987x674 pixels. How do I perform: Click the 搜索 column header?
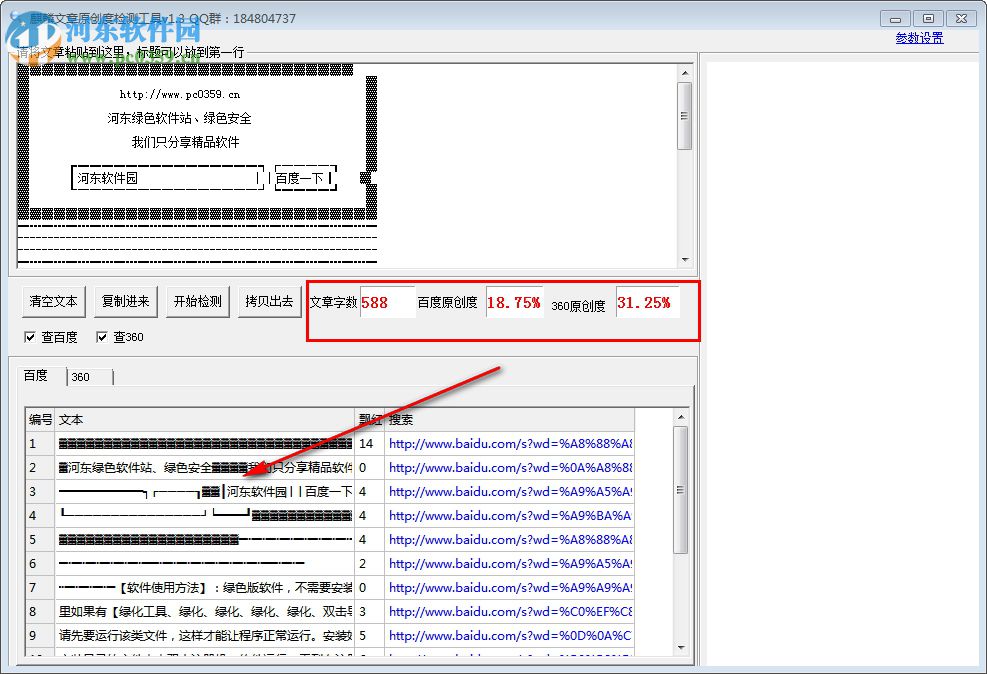[x=510, y=420]
